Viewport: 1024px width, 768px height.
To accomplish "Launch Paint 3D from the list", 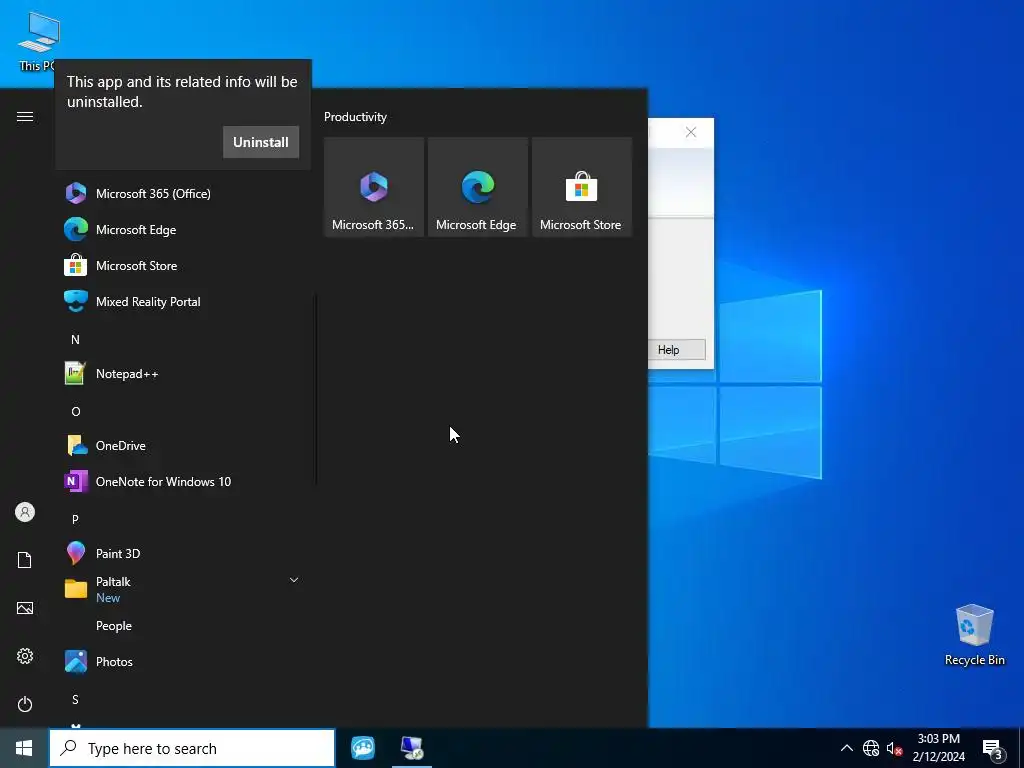I will coord(183,553).
